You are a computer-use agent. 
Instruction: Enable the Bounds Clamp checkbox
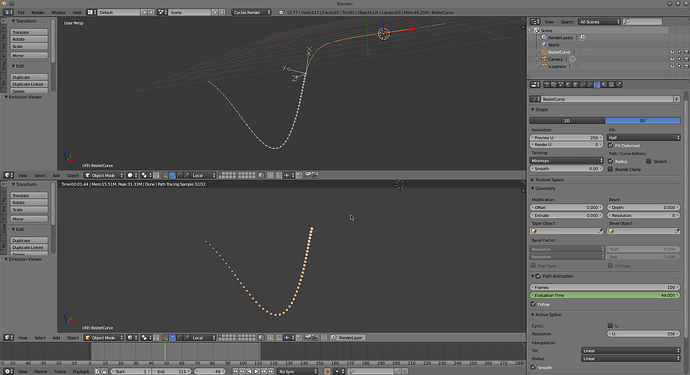pos(610,169)
